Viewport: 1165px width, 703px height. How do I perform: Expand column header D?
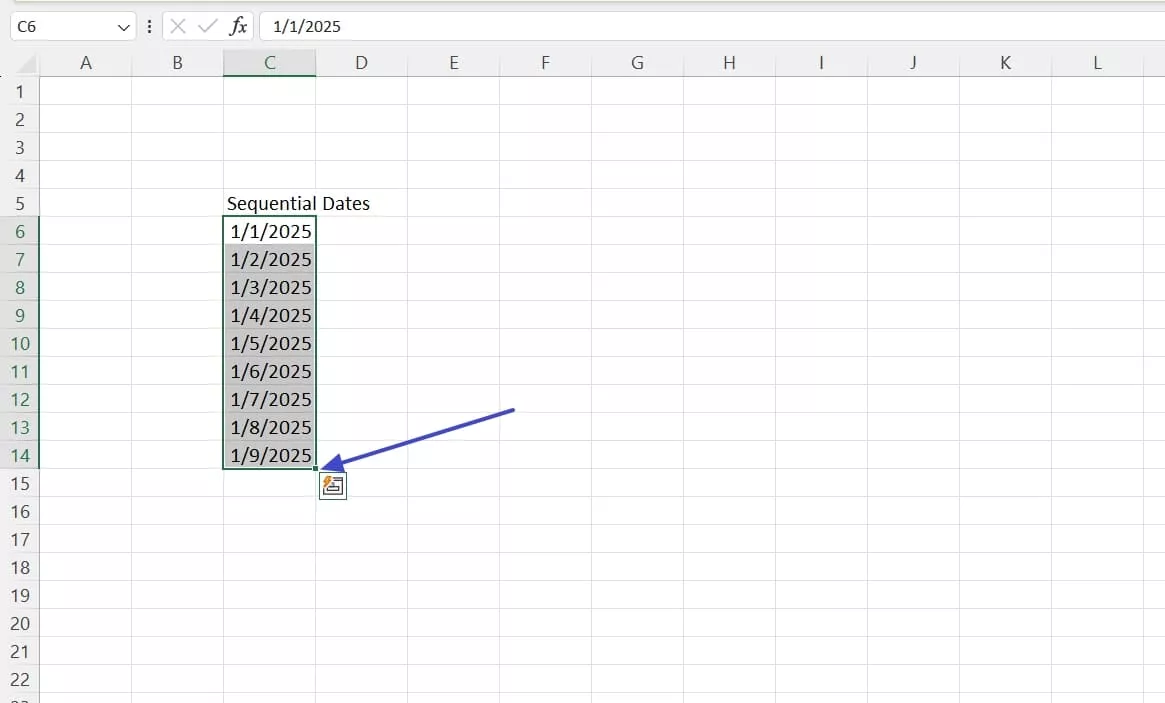point(361,61)
